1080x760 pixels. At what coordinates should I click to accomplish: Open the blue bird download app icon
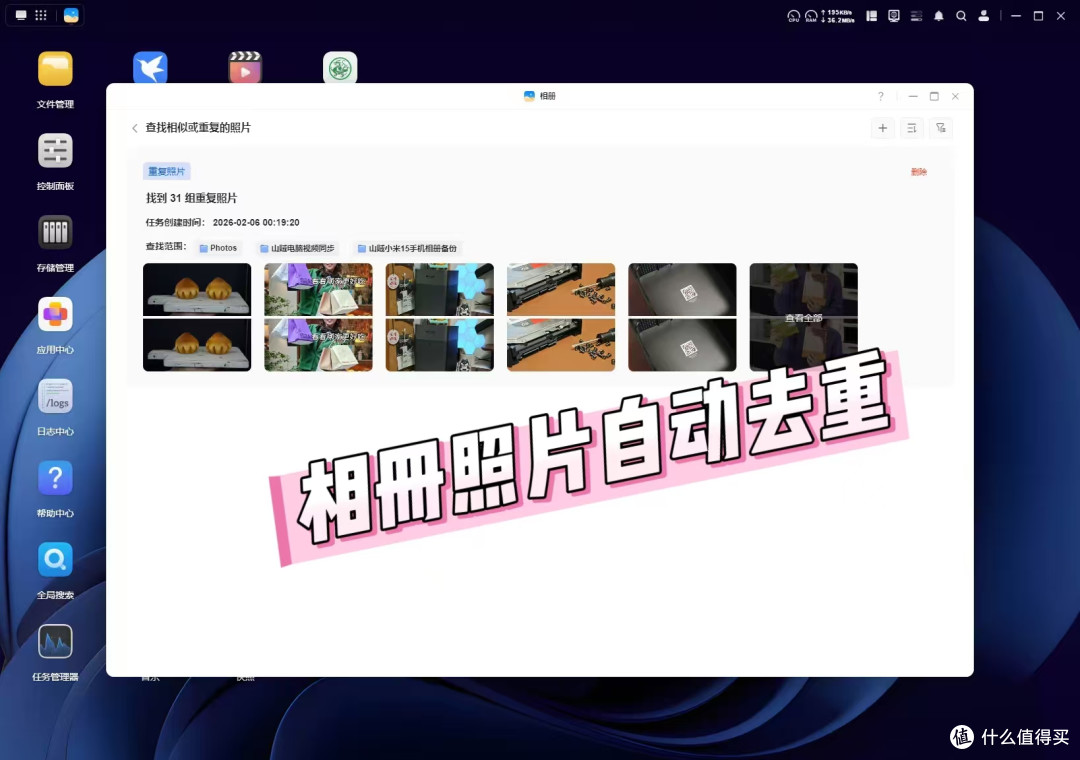pos(150,68)
